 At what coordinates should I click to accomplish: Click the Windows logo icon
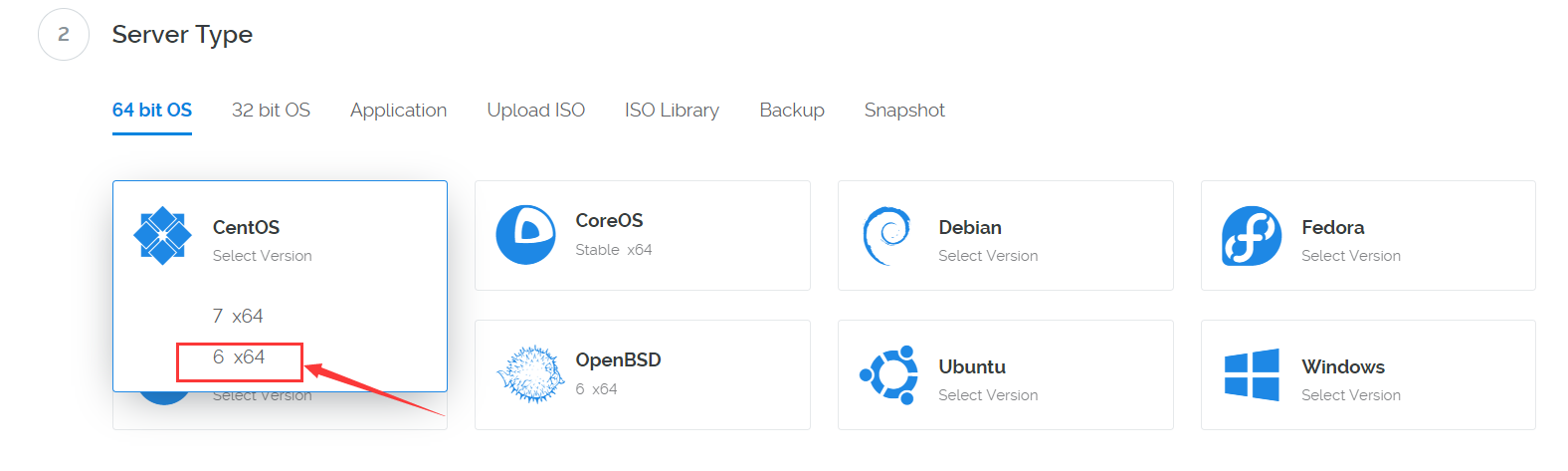(x=1252, y=374)
